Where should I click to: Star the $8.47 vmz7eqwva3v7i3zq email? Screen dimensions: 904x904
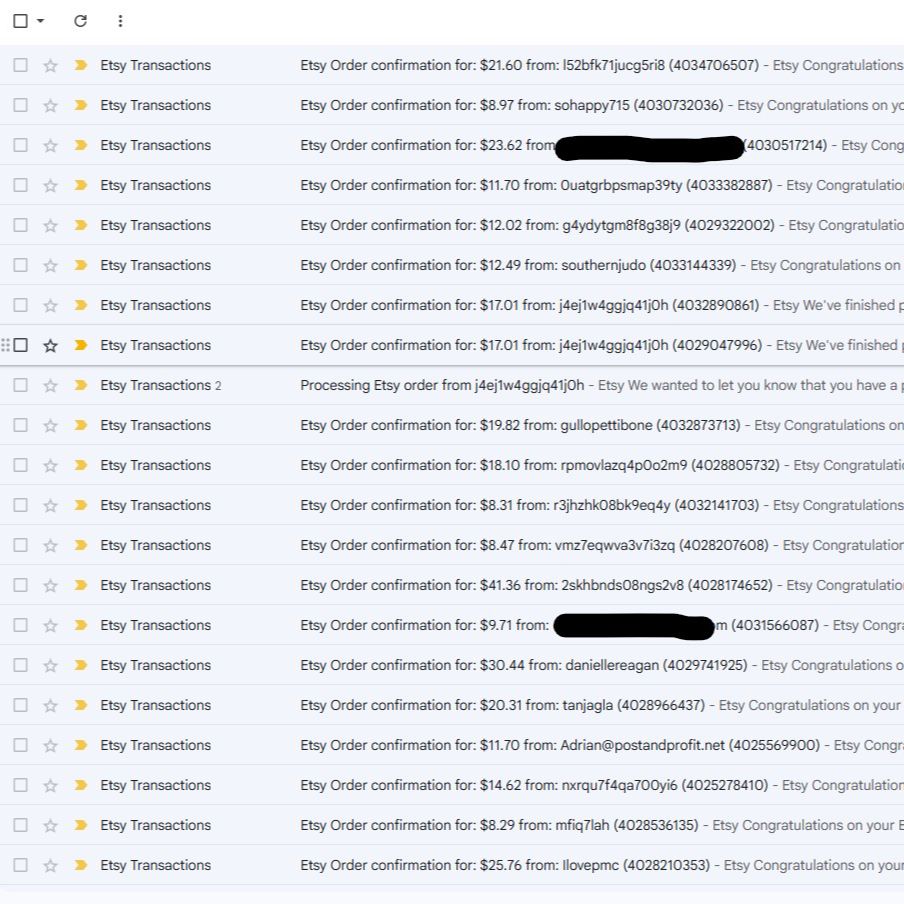[51, 545]
